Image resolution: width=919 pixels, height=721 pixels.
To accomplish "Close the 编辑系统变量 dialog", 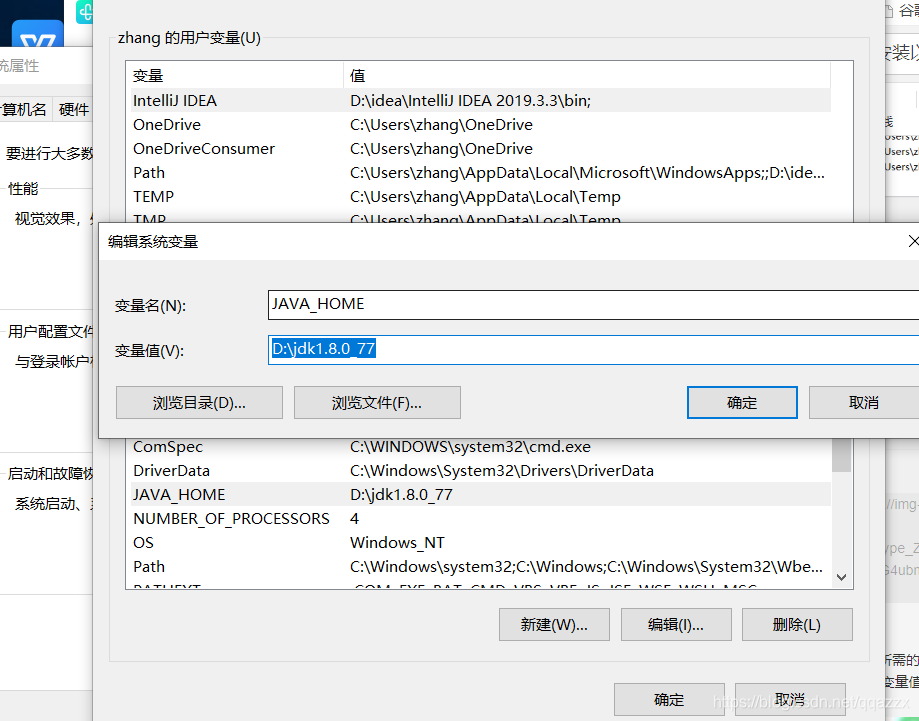I will click(x=913, y=242).
